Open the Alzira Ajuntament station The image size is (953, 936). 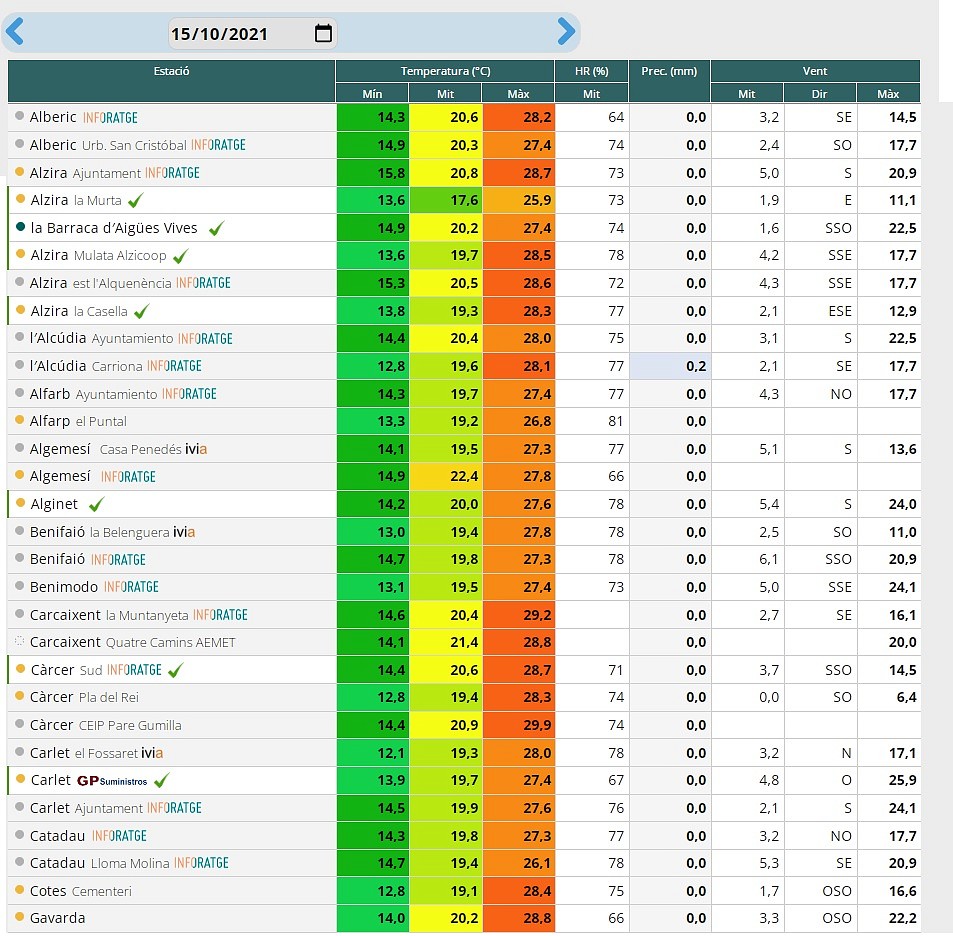(x=85, y=173)
